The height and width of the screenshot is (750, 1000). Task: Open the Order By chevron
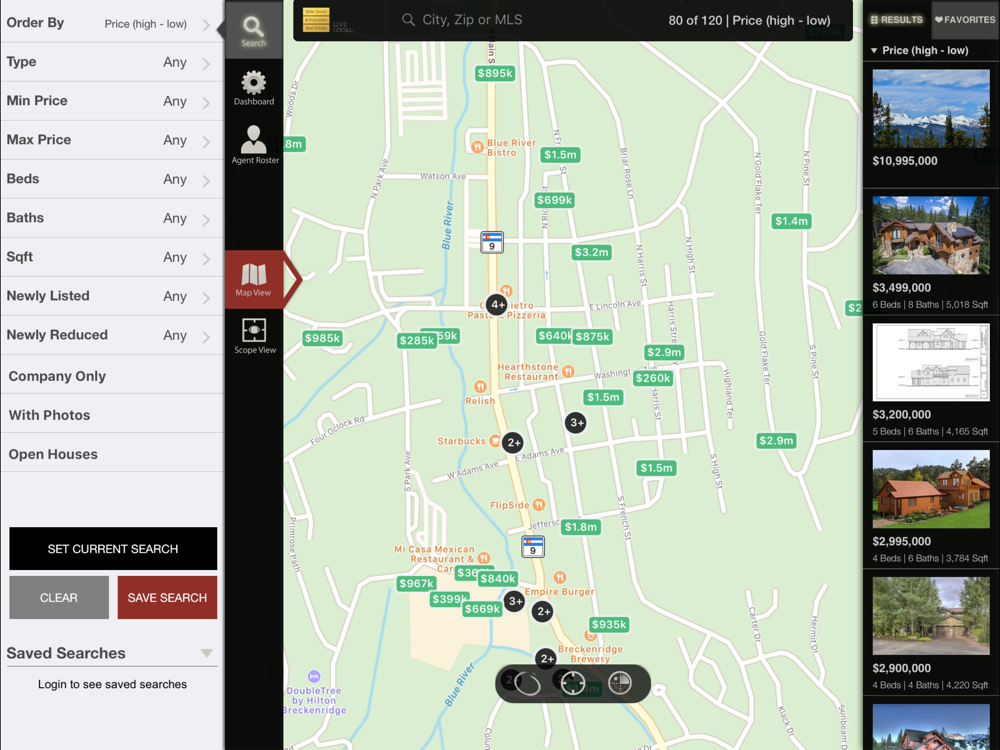click(x=206, y=25)
